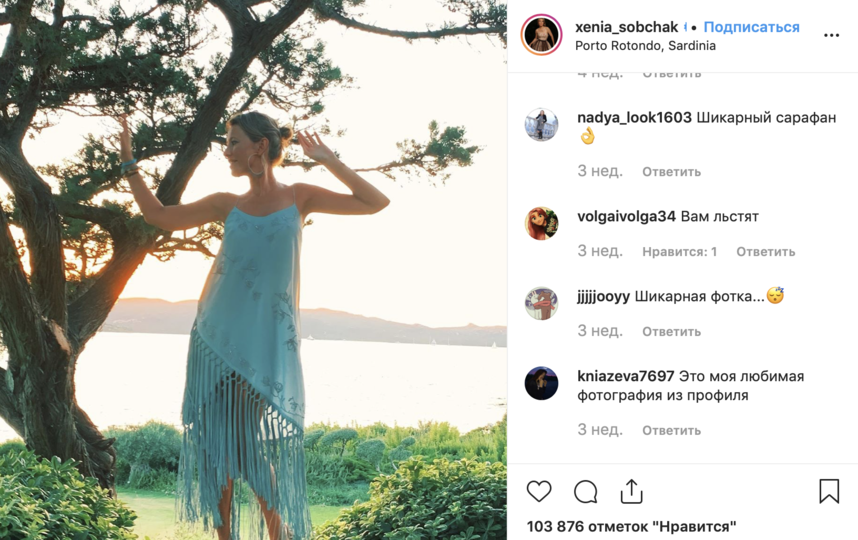Screen dimensions: 858x540
Task: Click the share arrow icon
Action: [631, 491]
